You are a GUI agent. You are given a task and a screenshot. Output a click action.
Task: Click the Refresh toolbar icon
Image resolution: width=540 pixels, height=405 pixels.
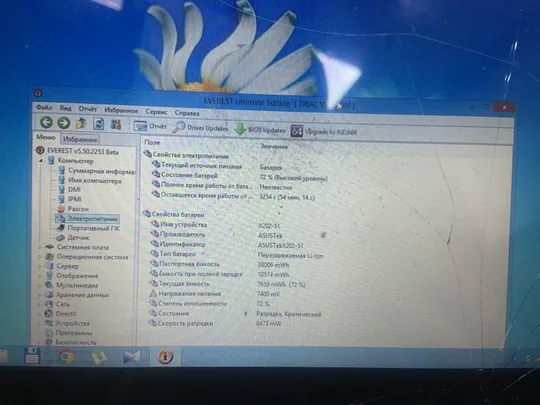pyautogui.click(x=98, y=124)
